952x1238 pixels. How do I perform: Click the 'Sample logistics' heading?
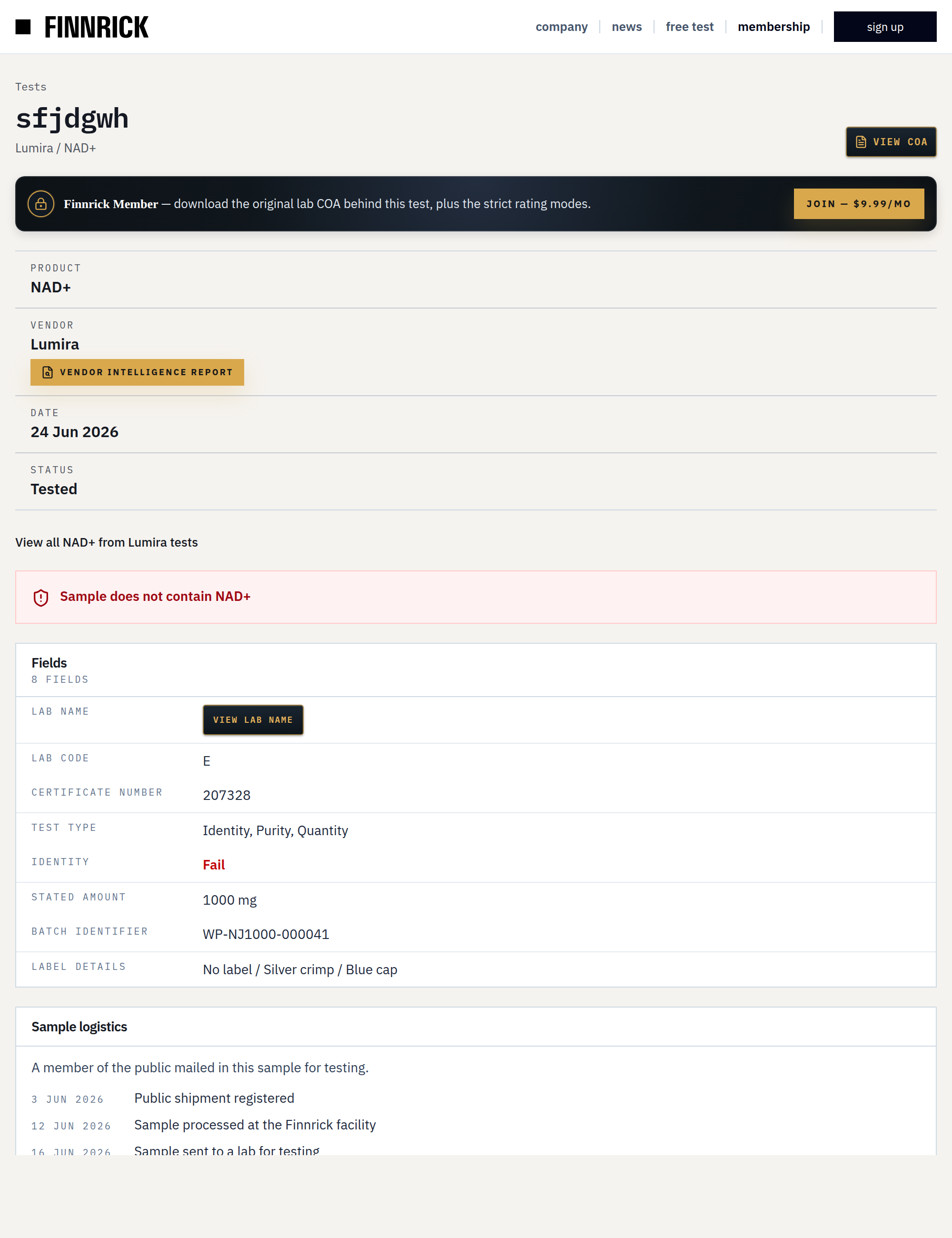coord(79,1027)
